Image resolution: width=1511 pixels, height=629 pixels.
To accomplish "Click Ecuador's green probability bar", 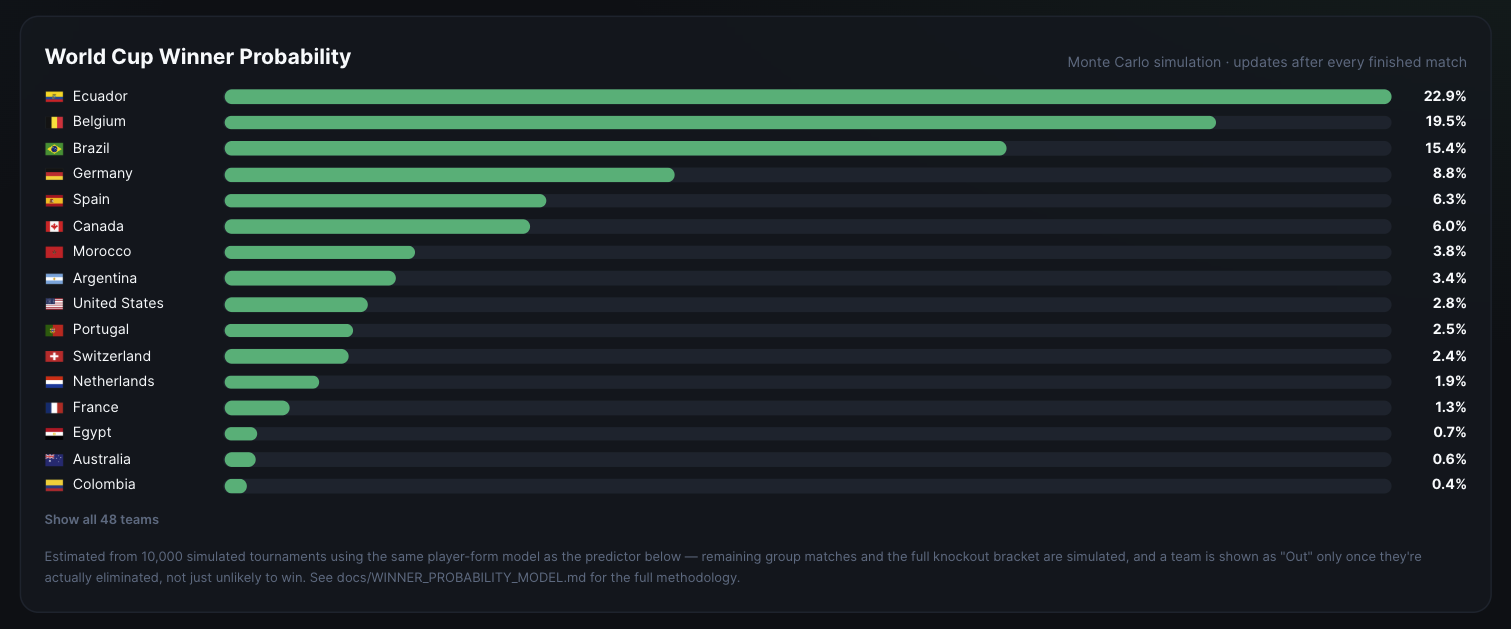I will point(808,97).
